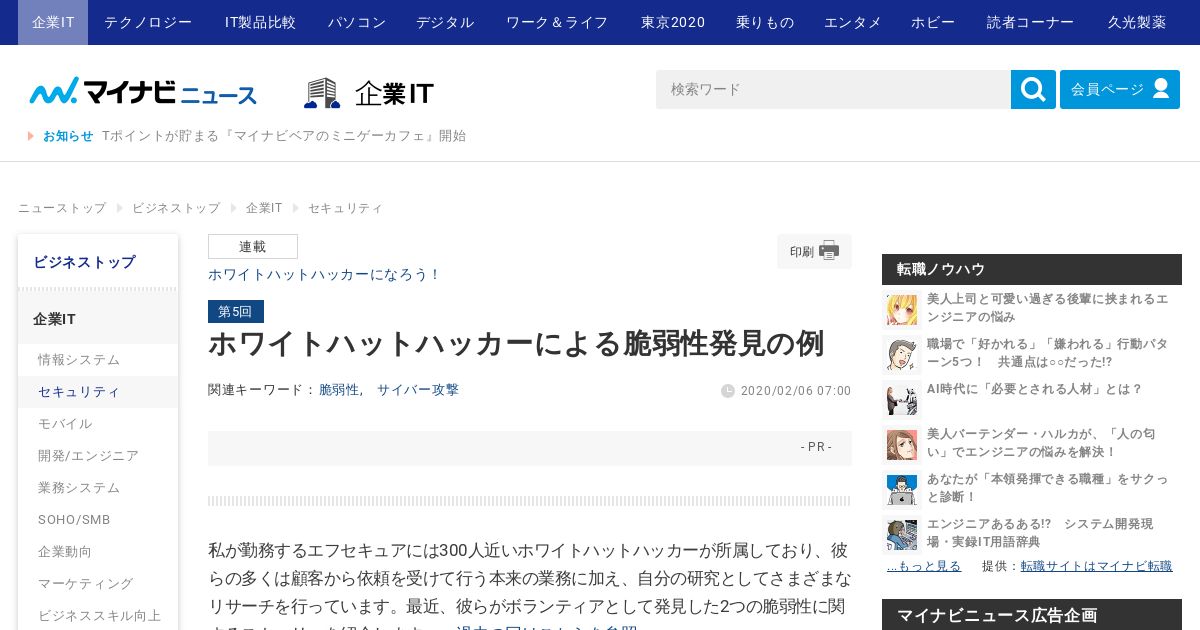
Task: Click thumbnail for 本領発揮できる職種 article
Action: pos(902,489)
